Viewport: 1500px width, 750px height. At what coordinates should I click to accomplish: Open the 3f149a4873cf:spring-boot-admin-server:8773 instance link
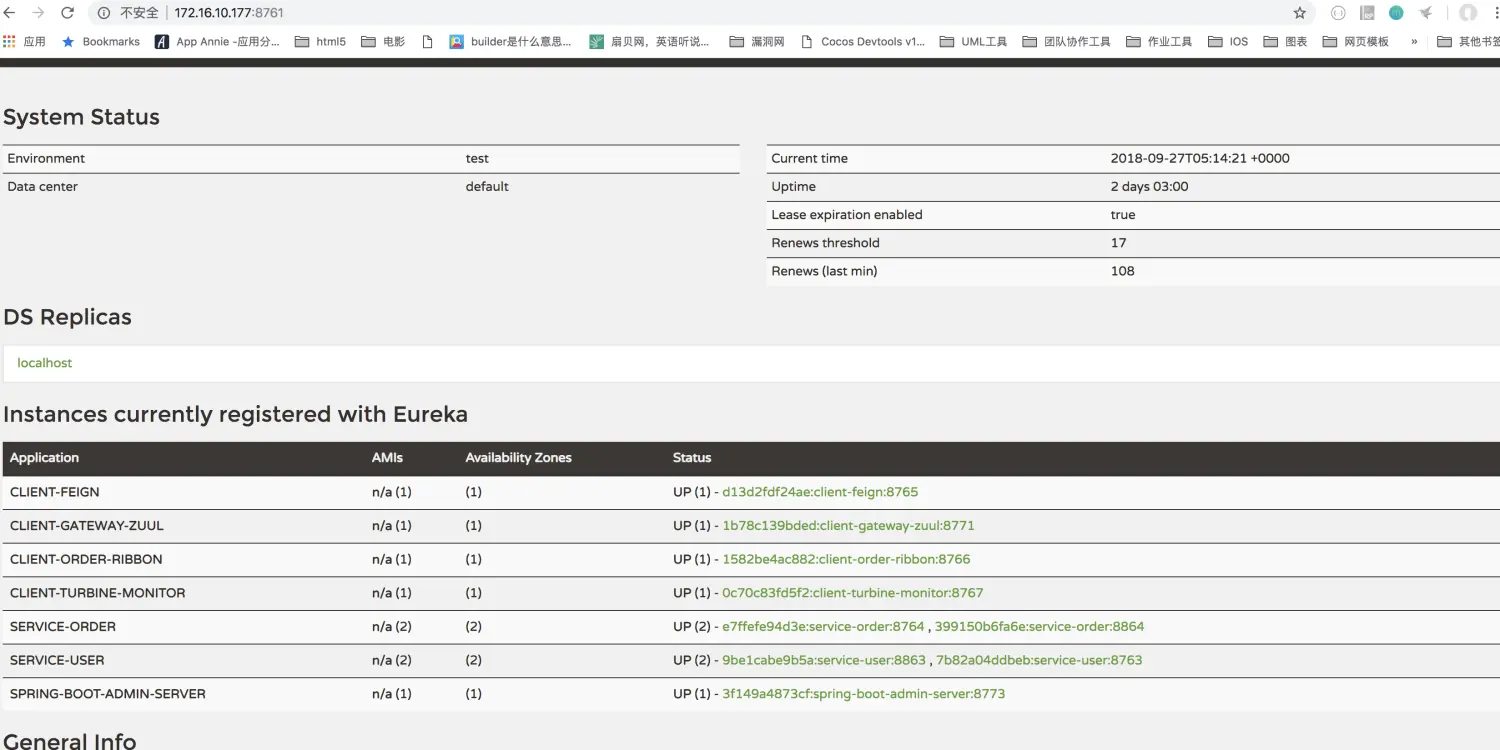(864, 694)
